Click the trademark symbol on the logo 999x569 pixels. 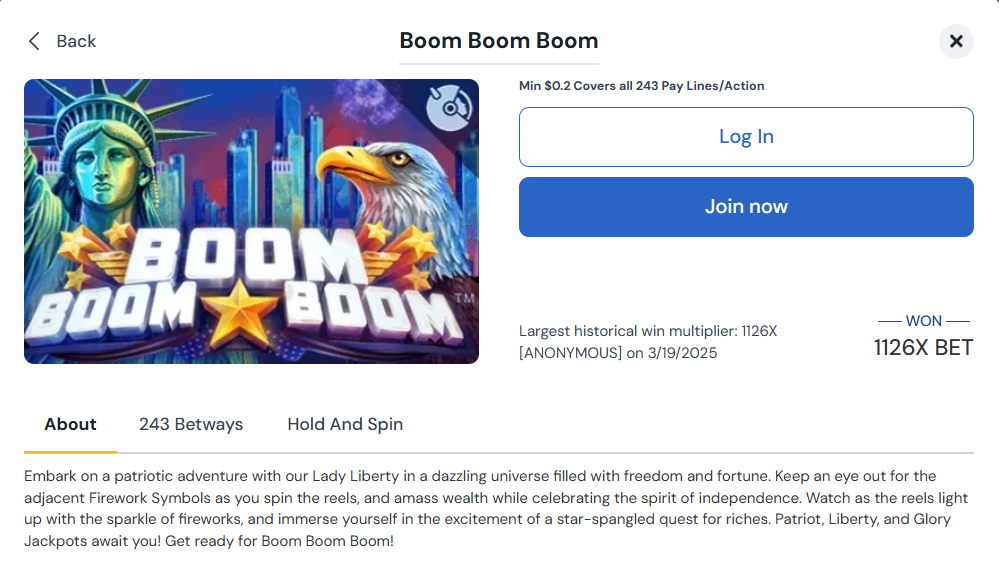(463, 299)
